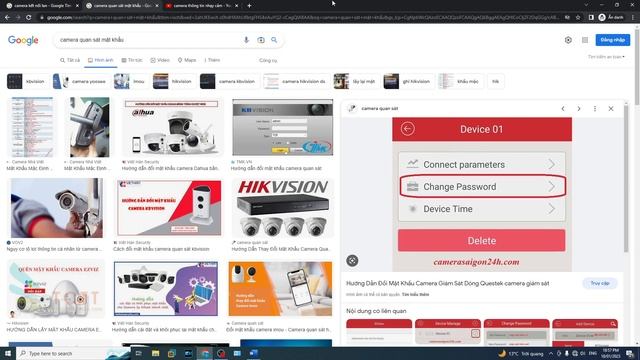The image size is (640, 360).
Task: Click the browser back arrow
Action: point(7,17)
